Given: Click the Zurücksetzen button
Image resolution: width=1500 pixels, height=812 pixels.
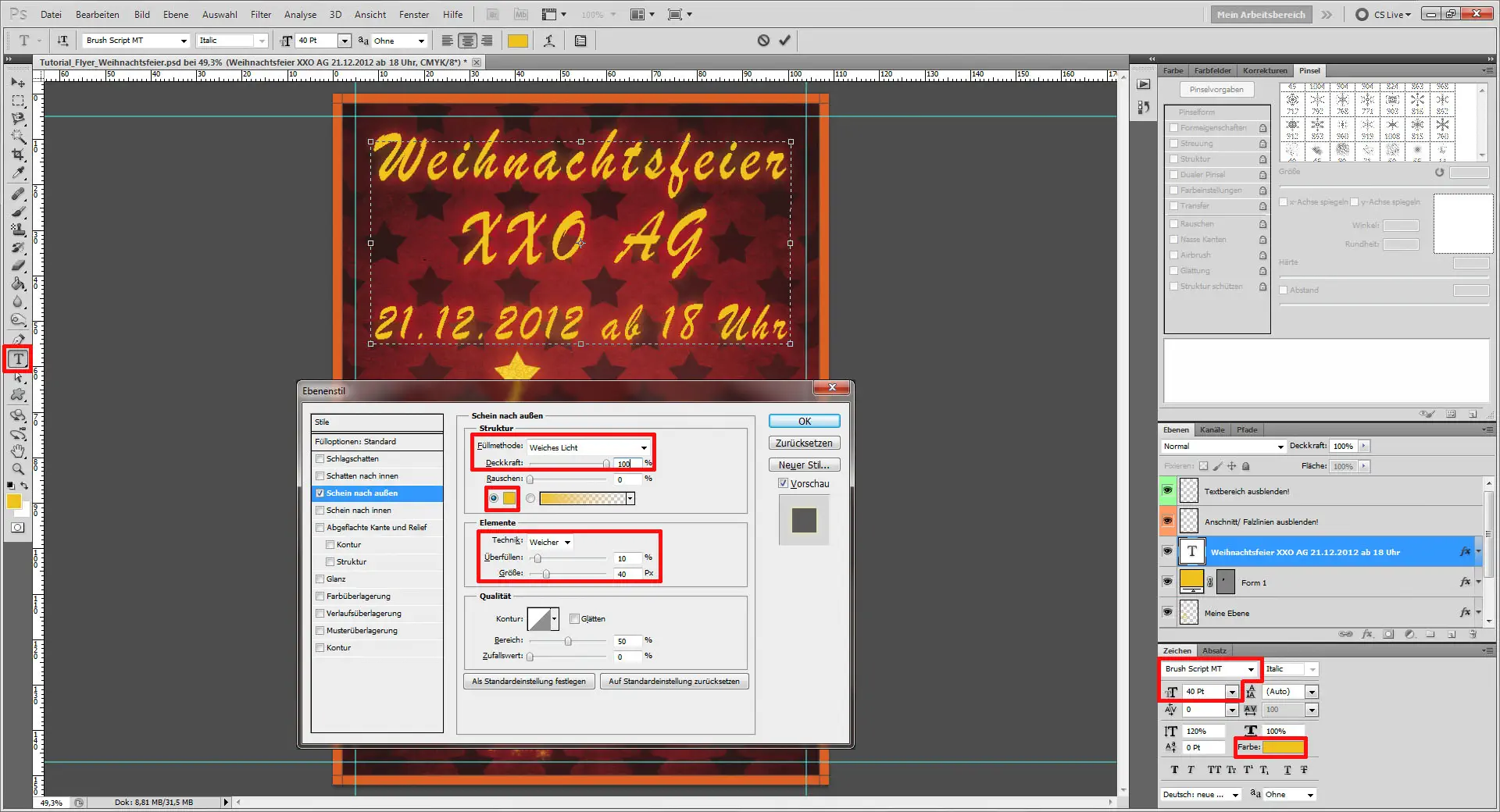Looking at the screenshot, I should 805,443.
